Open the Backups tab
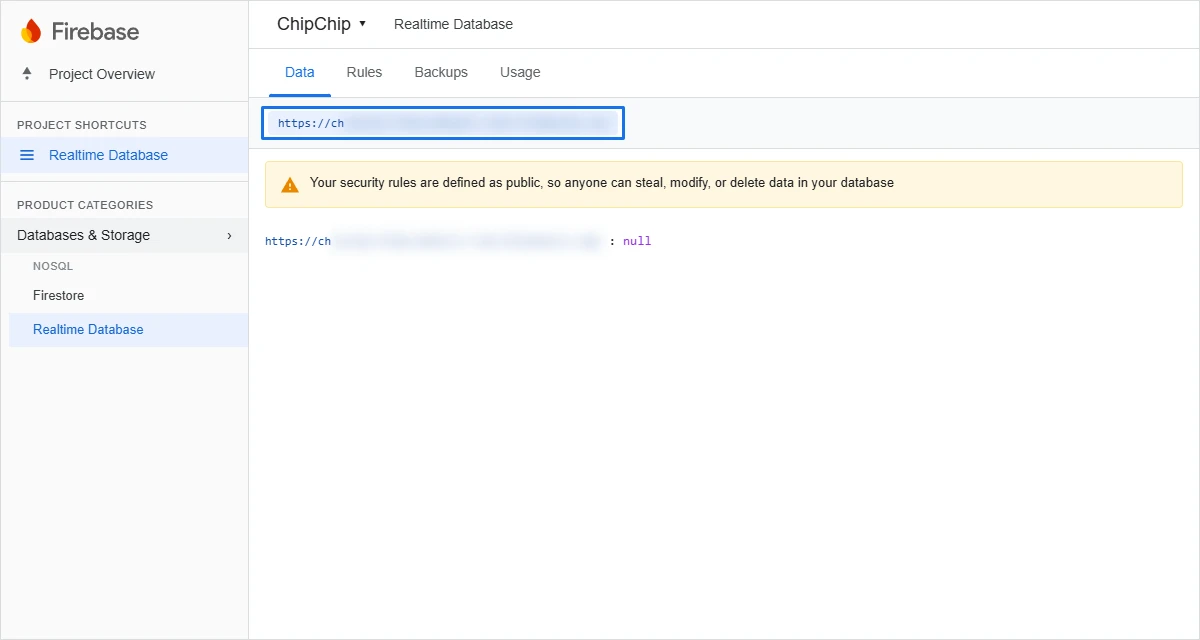1200x640 pixels. [x=441, y=73]
